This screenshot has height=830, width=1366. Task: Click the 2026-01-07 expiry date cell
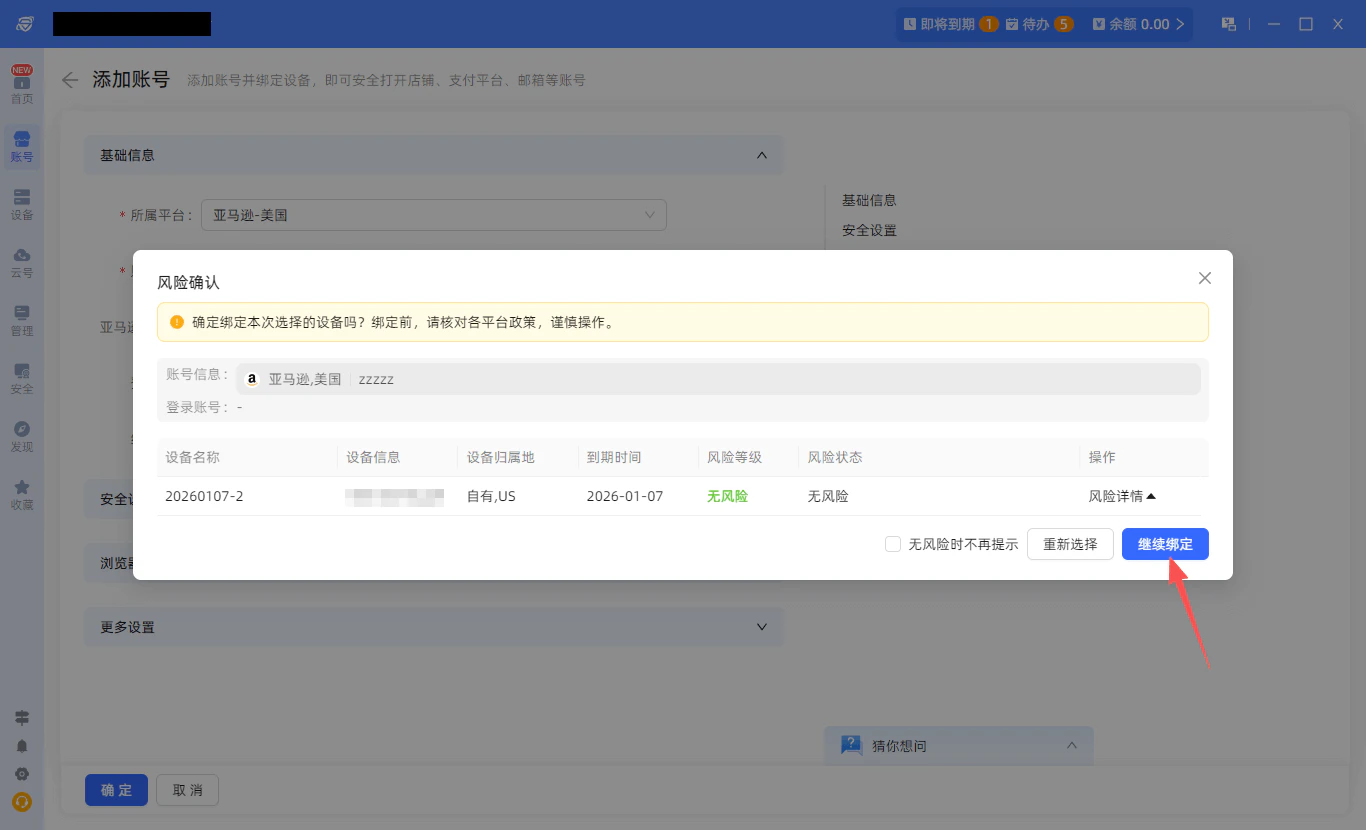point(625,496)
